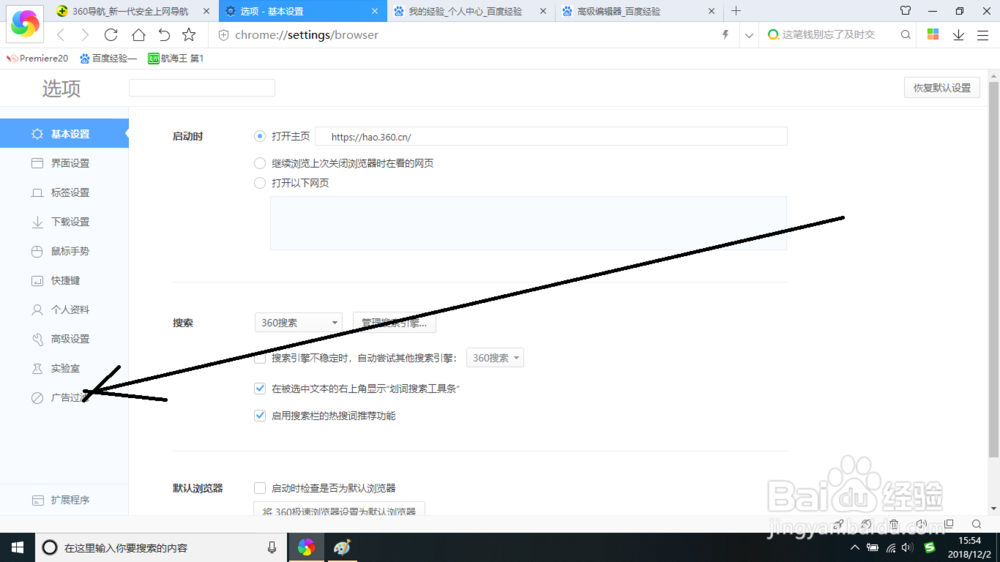
Task: Open 扩展程序 in sidebar
Action: 64,500
